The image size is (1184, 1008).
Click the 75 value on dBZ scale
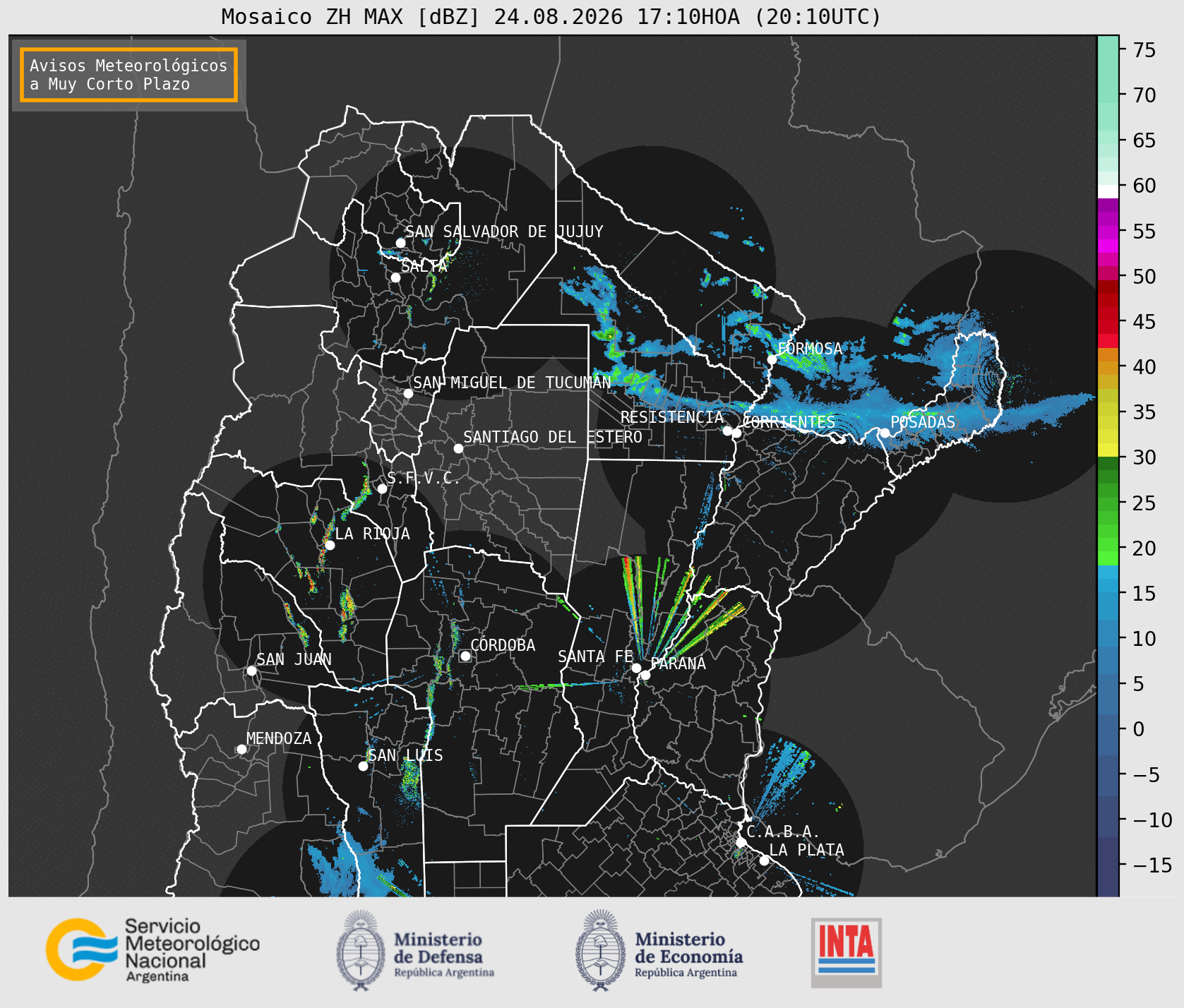[x=1144, y=49]
